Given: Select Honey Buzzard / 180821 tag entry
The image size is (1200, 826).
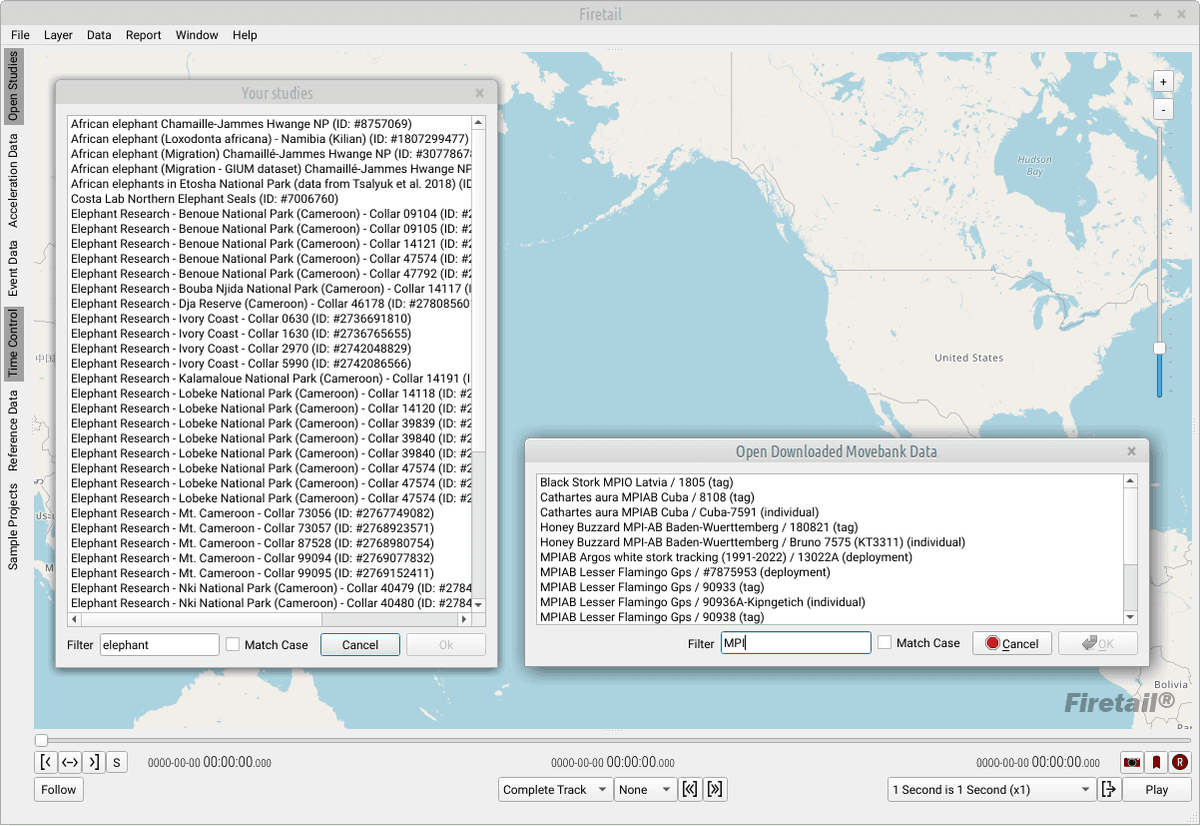Looking at the screenshot, I should [830, 527].
